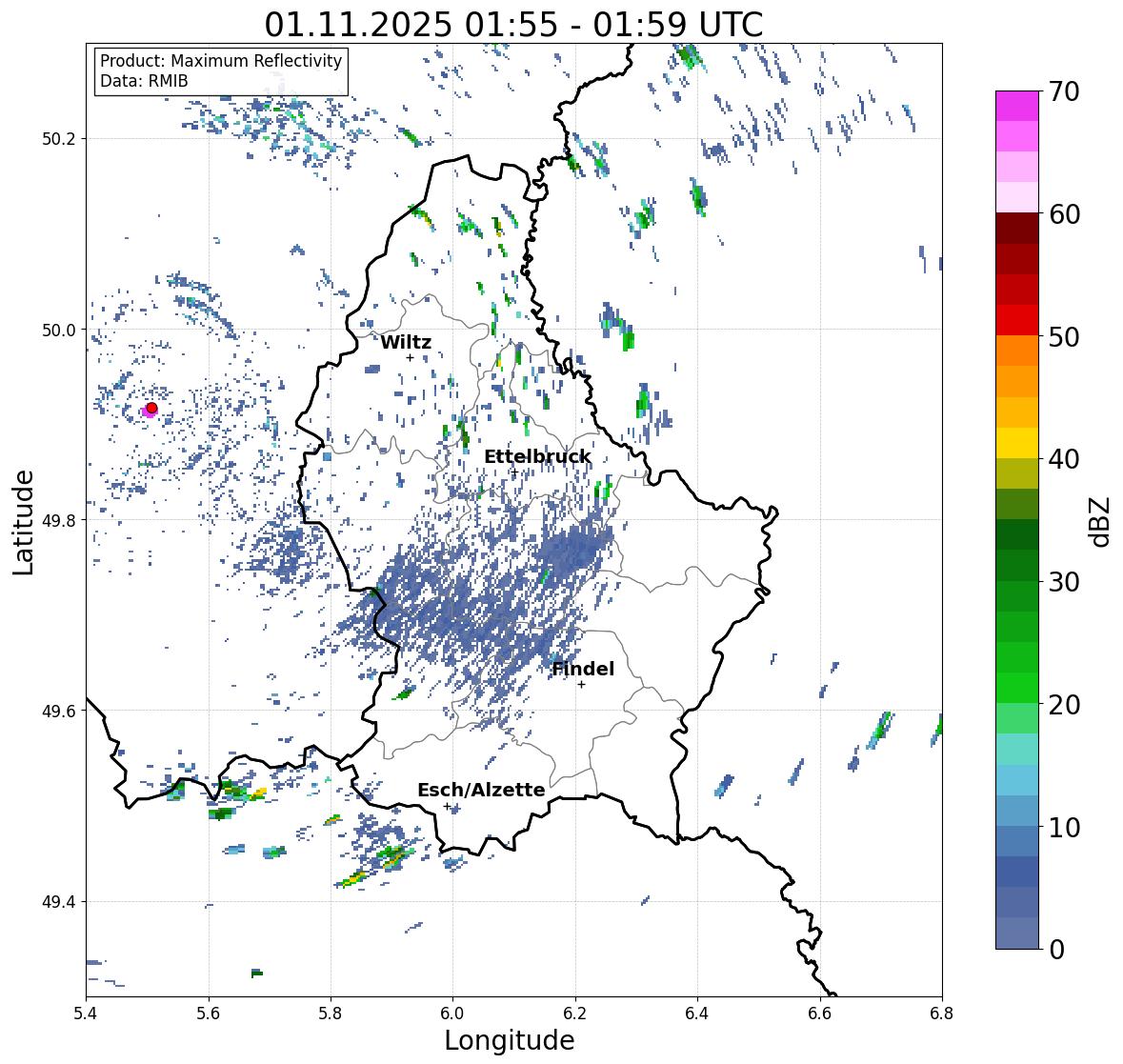Viewport: 1123px width, 1064px height.
Task: Click the latitude tick label 50.2
Action: (59, 139)
